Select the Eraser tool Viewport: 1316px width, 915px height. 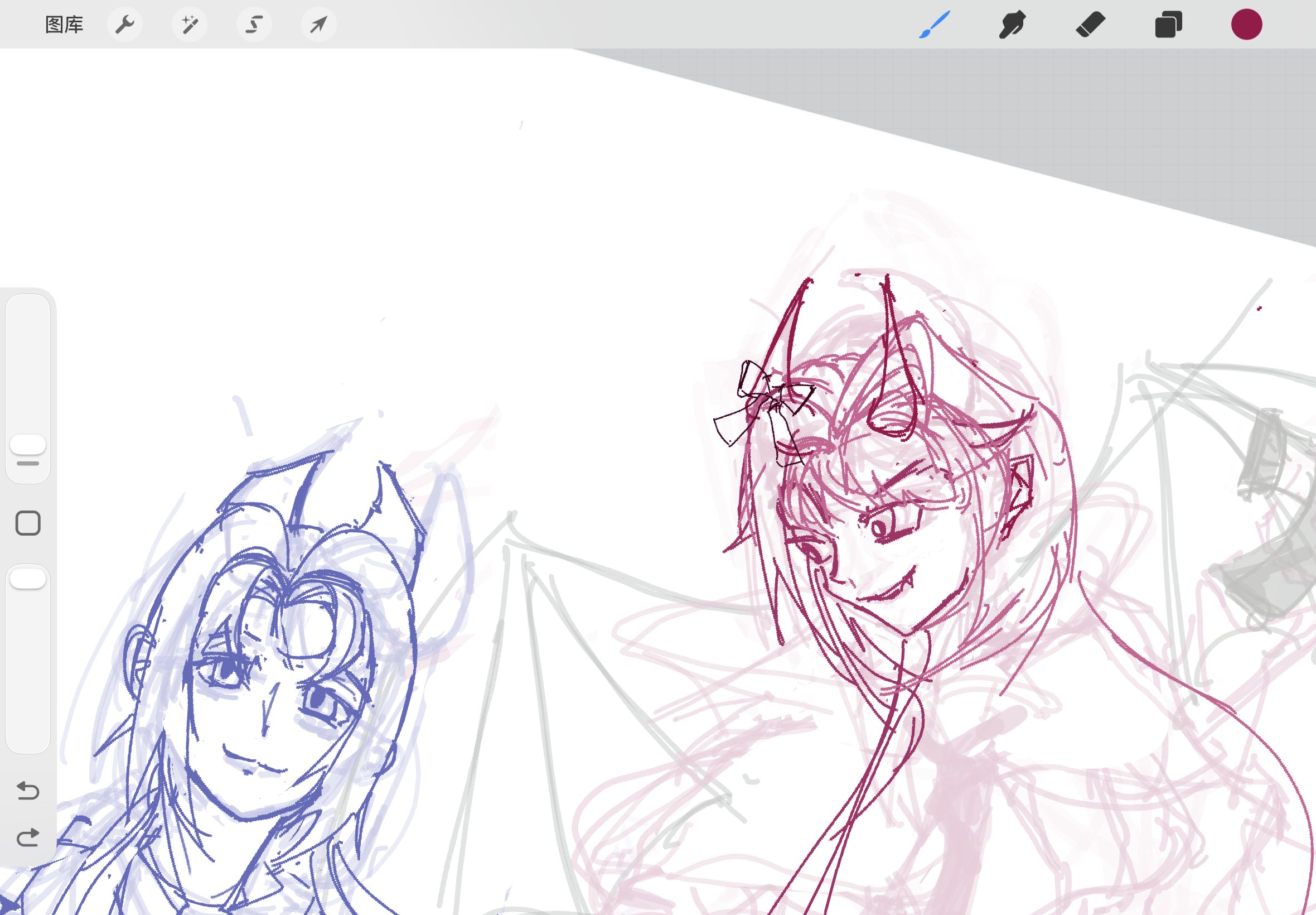1090,25
